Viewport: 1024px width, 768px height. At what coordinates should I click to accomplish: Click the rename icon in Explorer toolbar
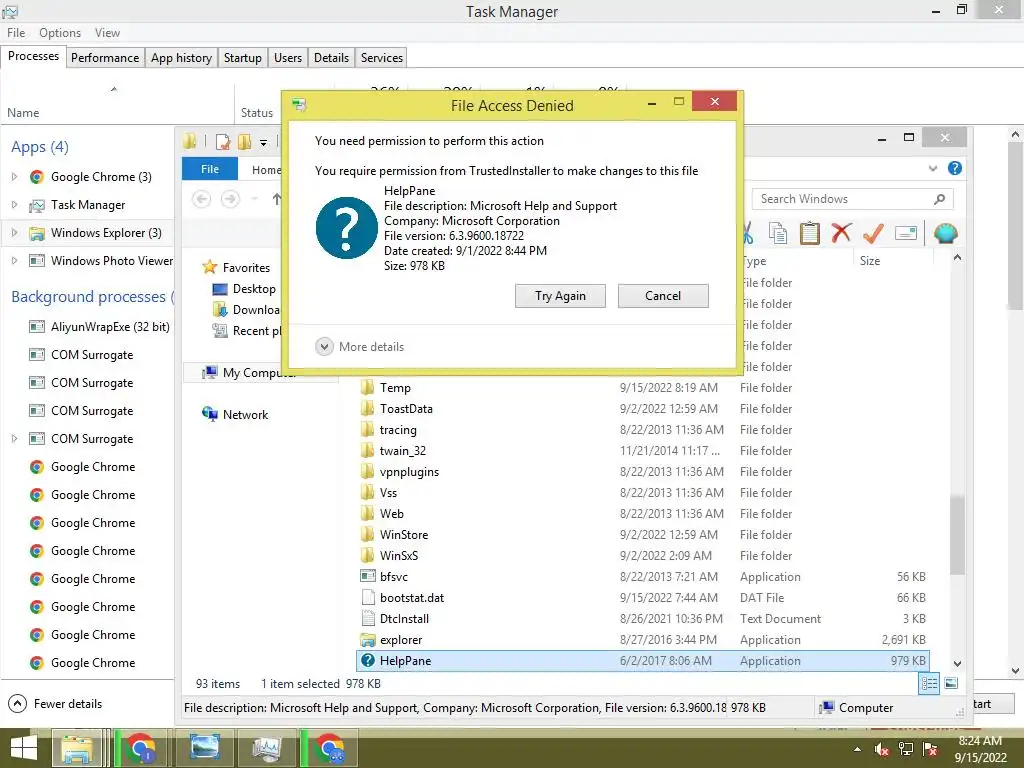tap(906, 233)
